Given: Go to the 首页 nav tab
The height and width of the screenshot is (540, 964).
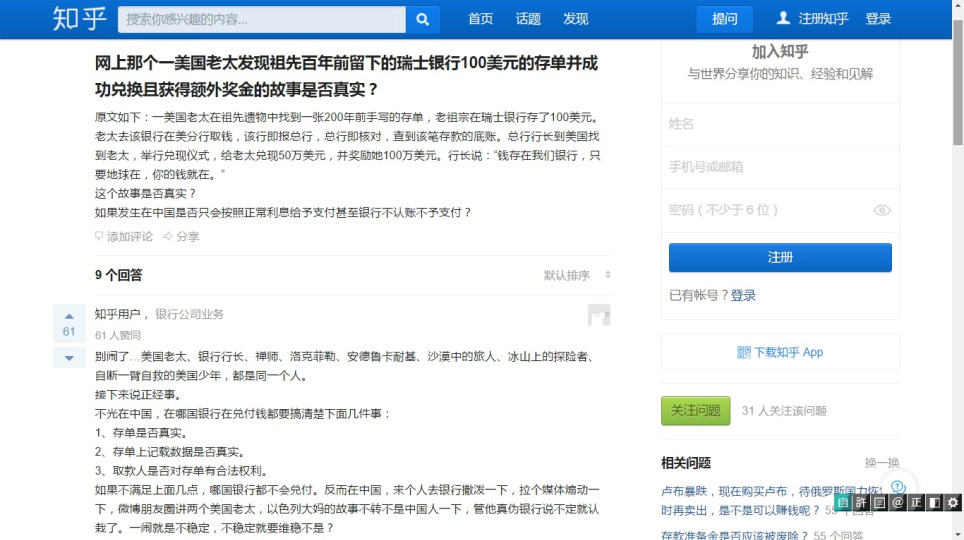Looking at the screenshot, I should click(480, 19).
